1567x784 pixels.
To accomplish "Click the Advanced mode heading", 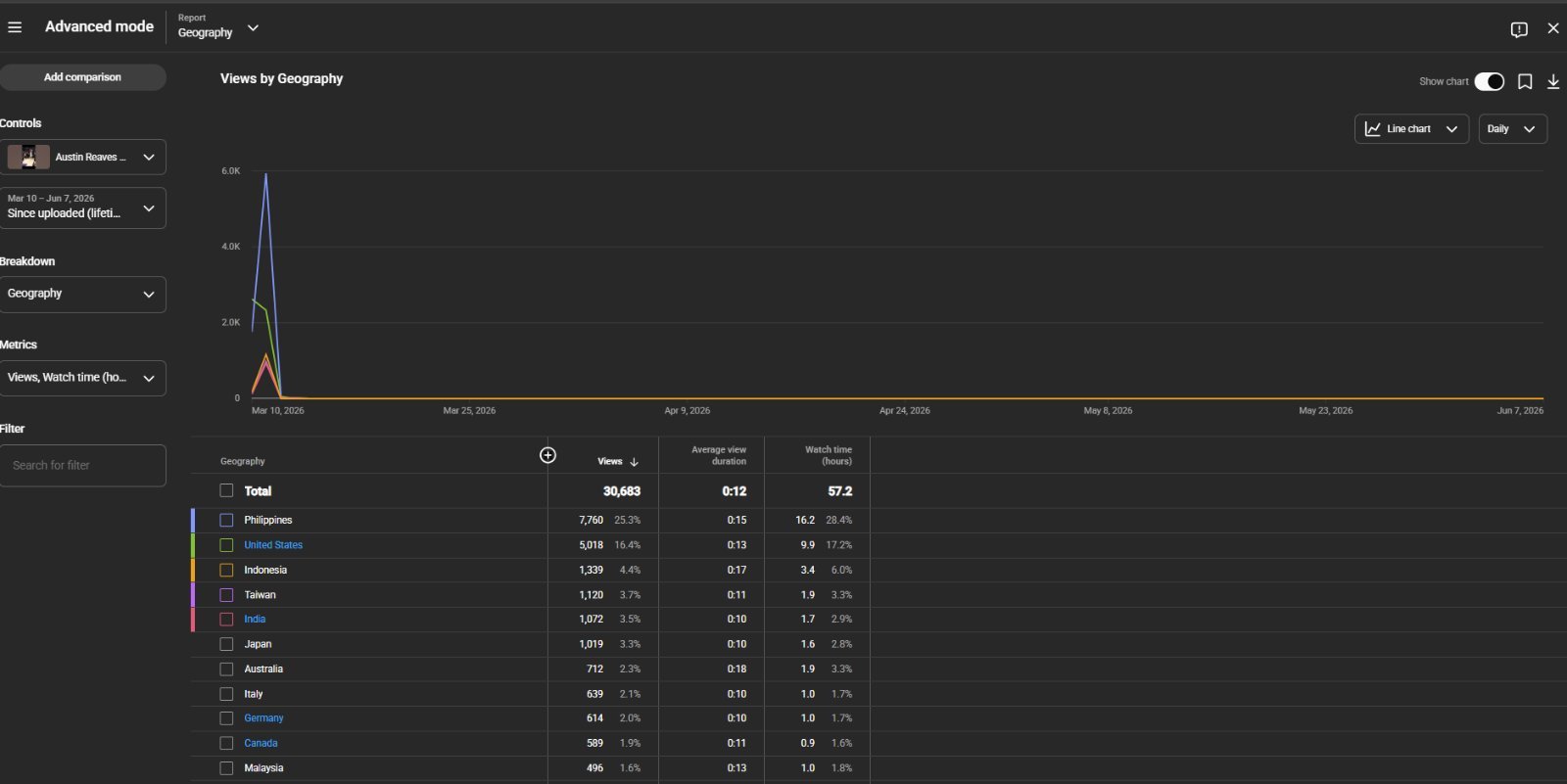I will [99, 26].
